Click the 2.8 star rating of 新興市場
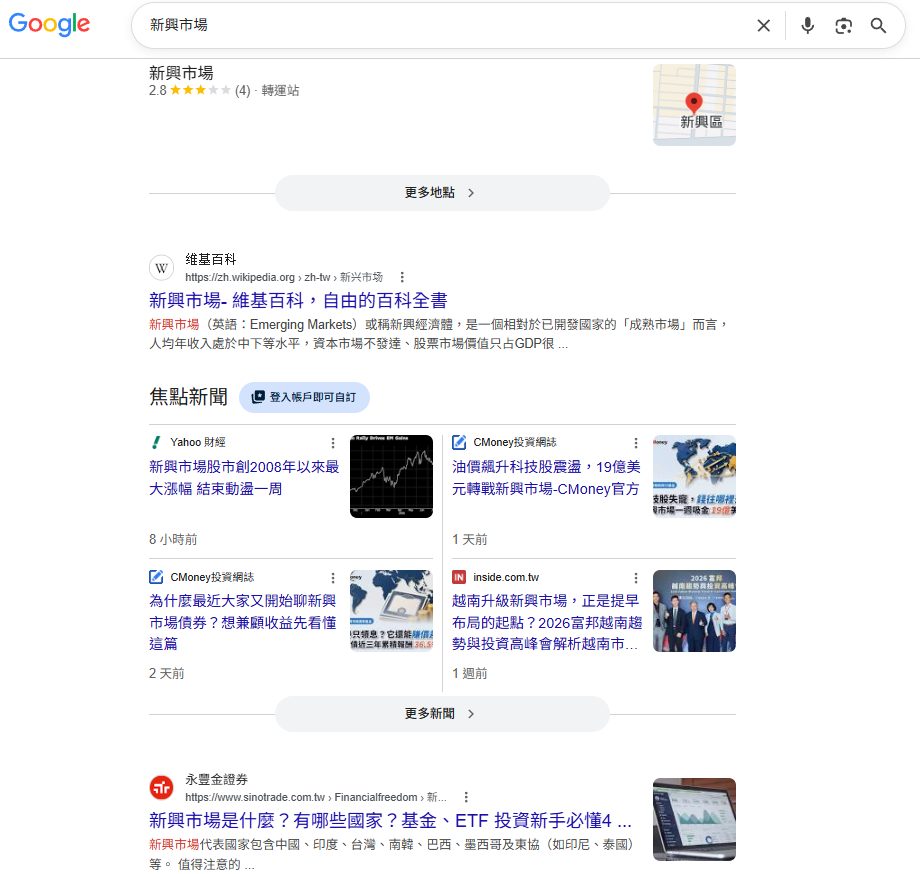920x874 pixels. click(199, 90)
